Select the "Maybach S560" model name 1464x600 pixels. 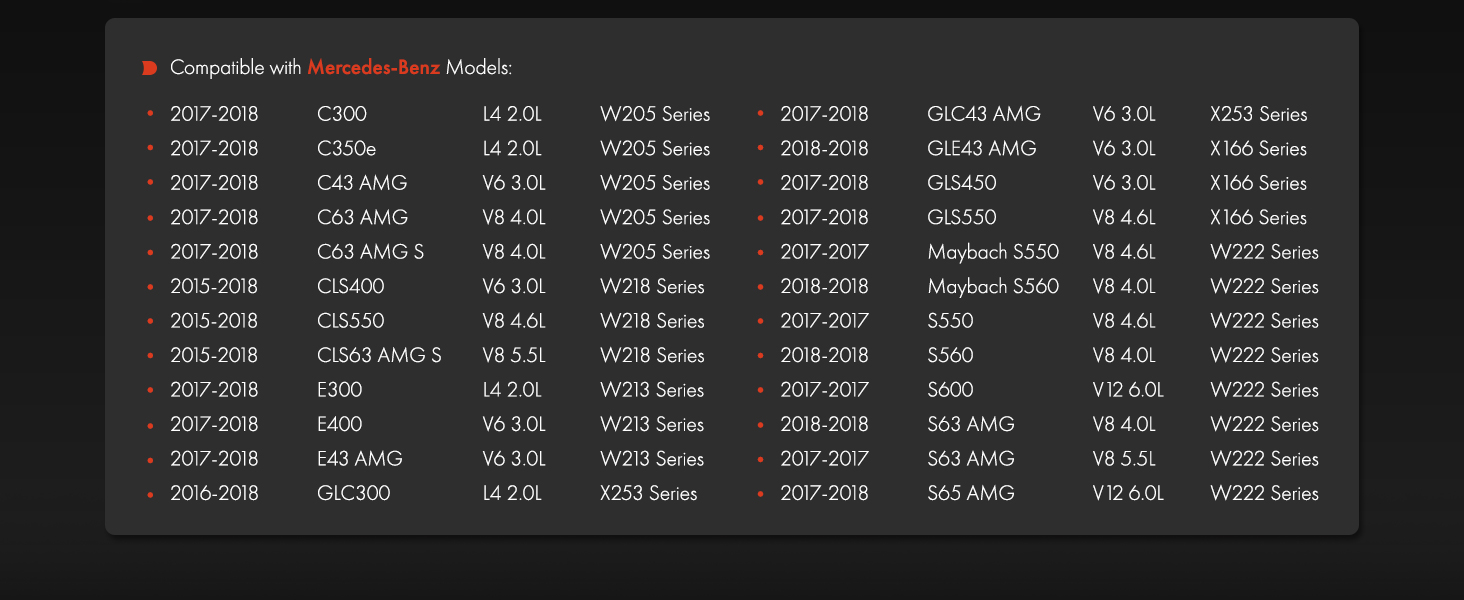click(993, 287)
